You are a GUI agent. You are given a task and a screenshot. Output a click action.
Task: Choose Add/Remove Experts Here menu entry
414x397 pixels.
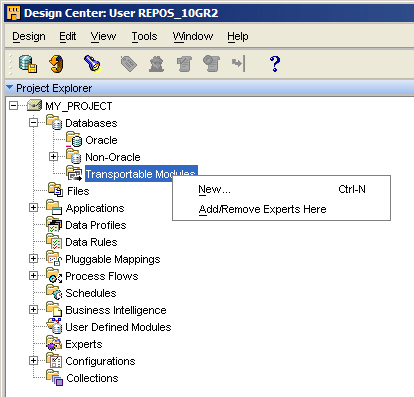(281, 209)
